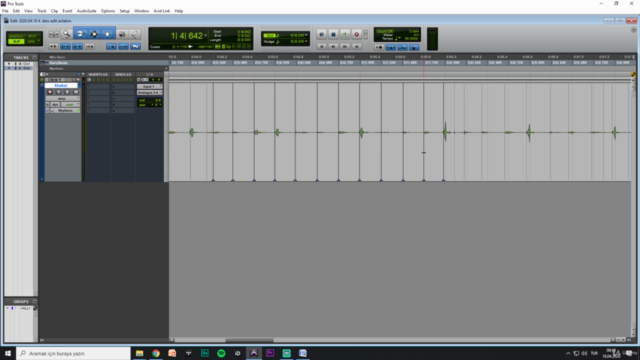Open the File menu
This screenshot has height=360, width=640.
click(5, 11)
